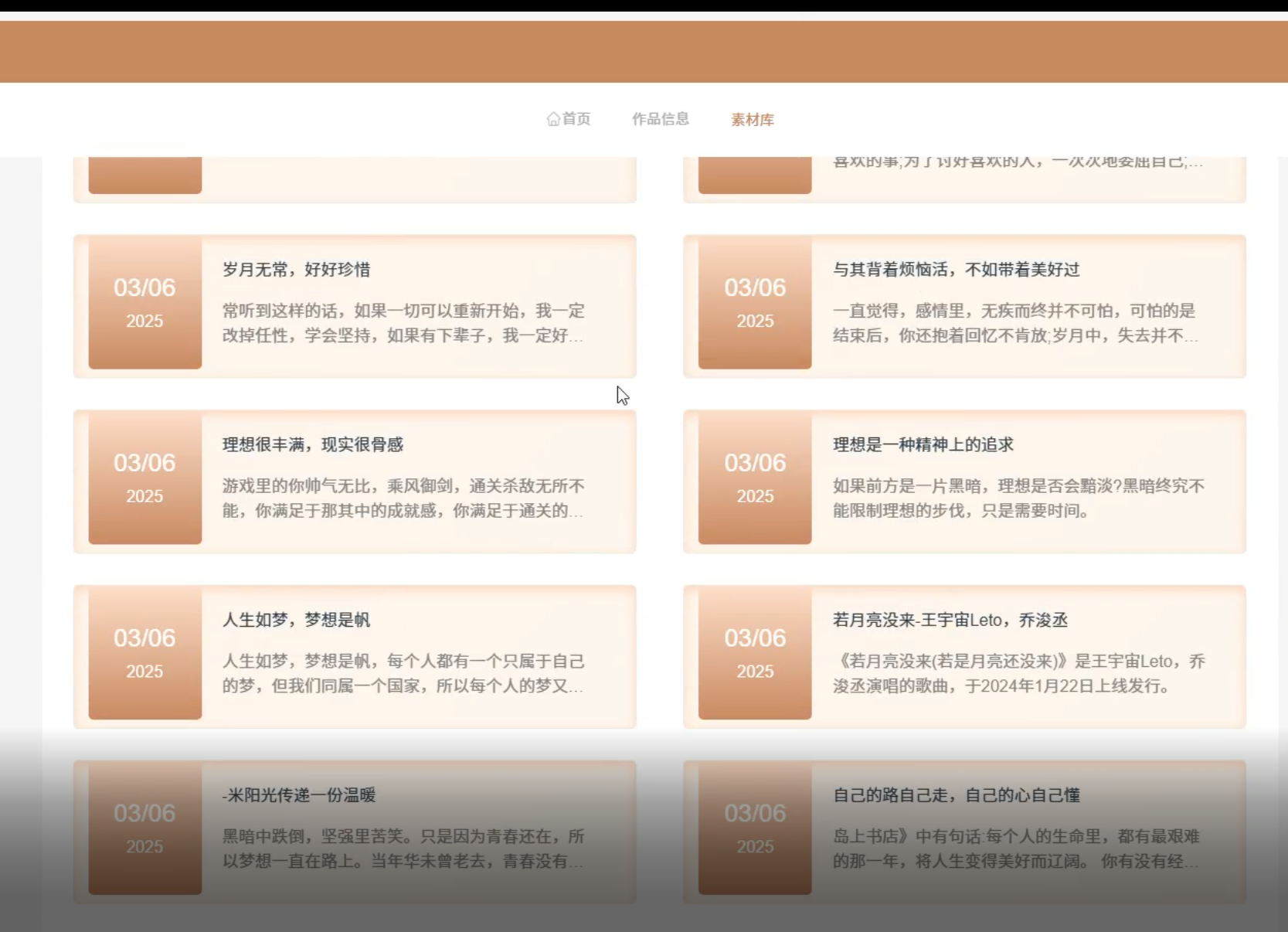The width and height of the screenshot is (1288, 932).
Task: Click the excerpt starting 一直觉得，感情里
Action: pos(1014,323)
